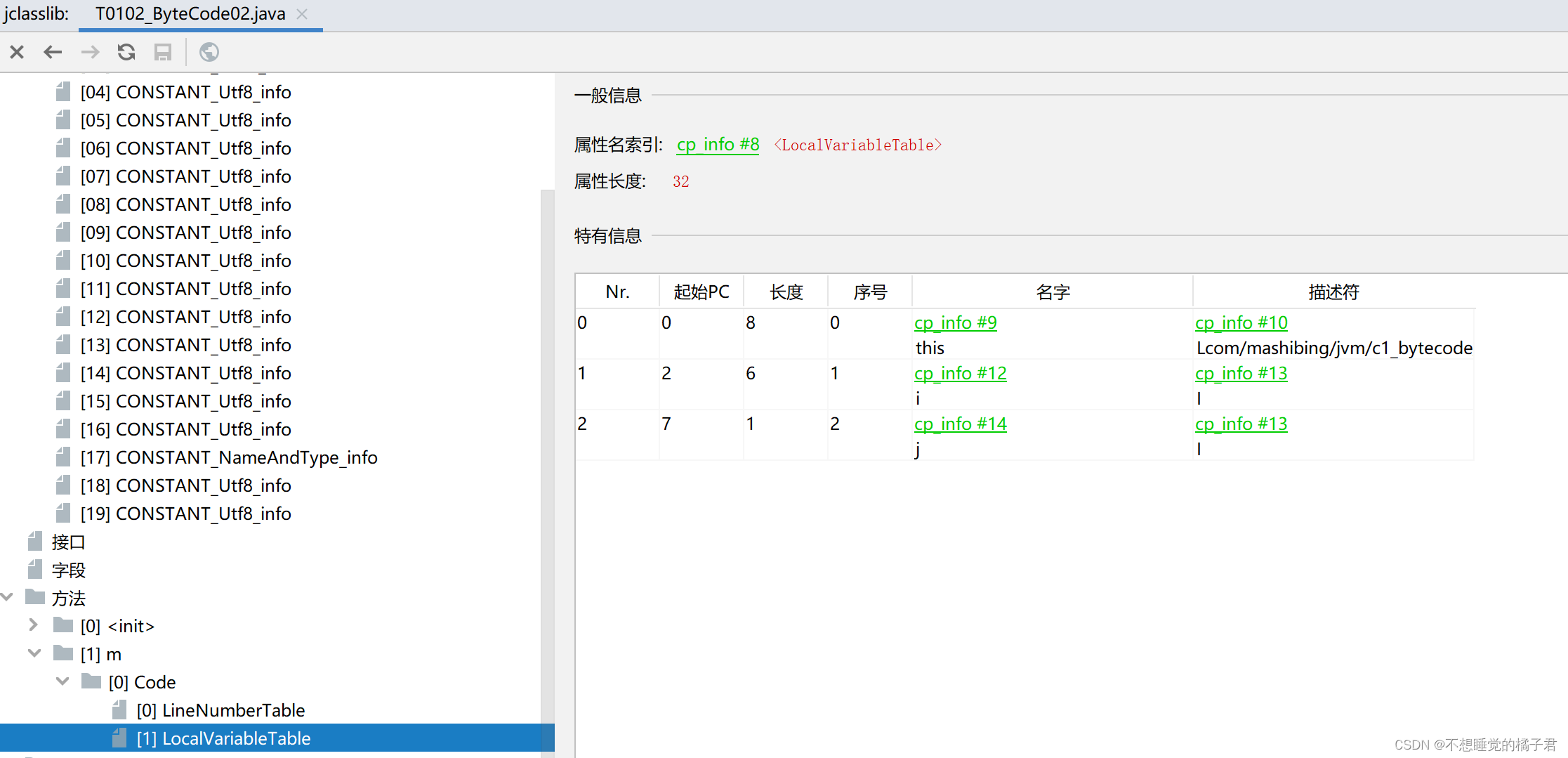Select [11] CONSTANT_Utf8_info in the tree

pos(185,289)
